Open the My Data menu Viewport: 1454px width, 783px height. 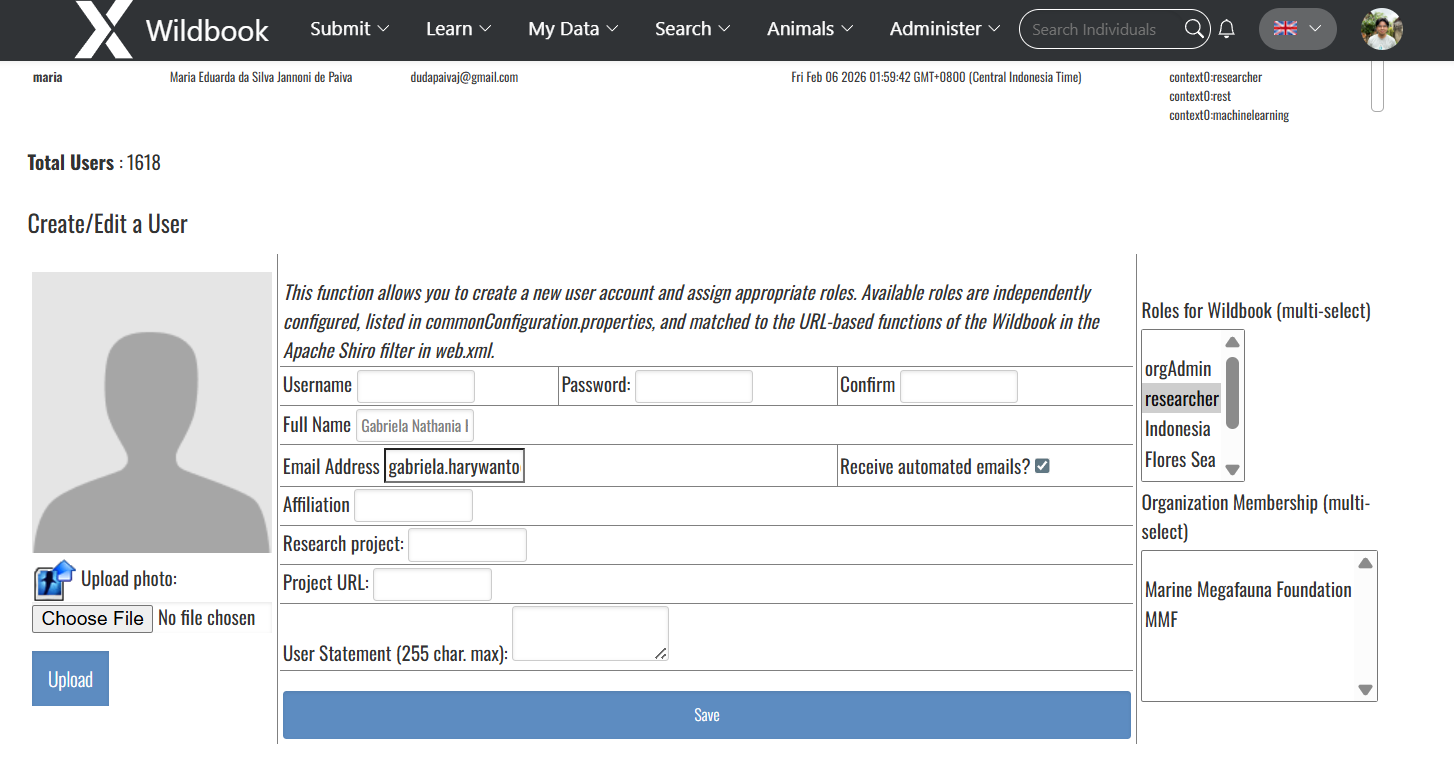coord(573,29)
